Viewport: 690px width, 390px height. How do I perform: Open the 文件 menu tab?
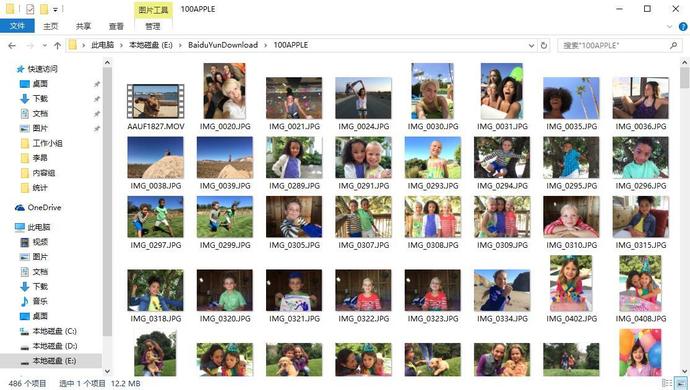pos(17,26)
